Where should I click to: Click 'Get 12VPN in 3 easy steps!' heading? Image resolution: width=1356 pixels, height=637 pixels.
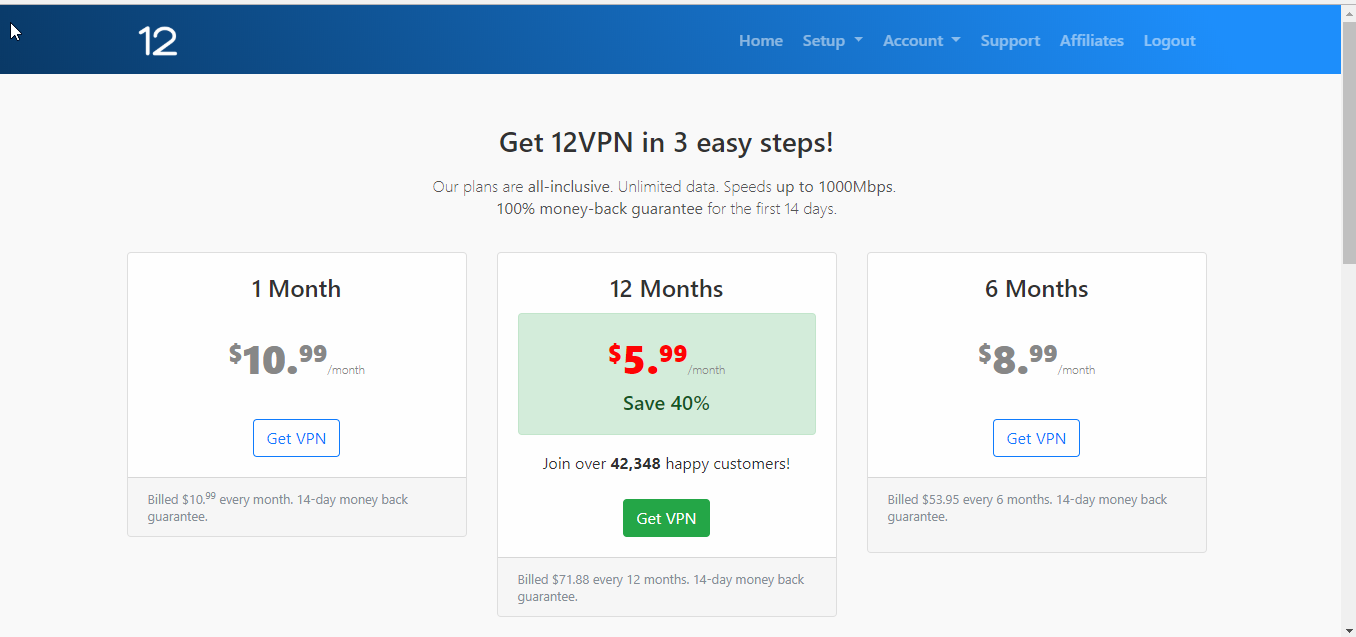(666, 142)
